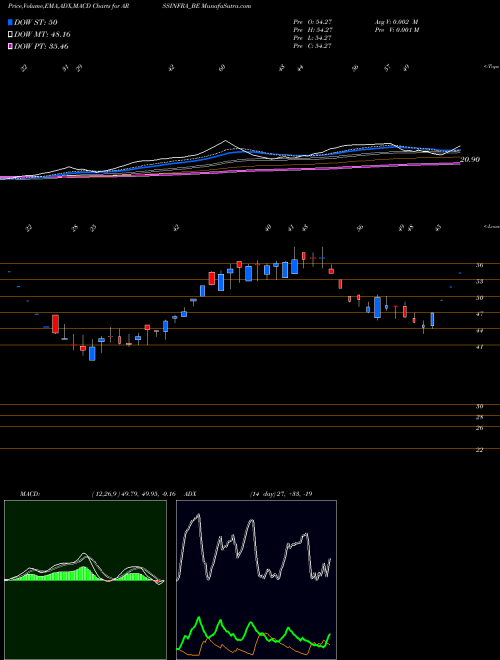500x660 pixels.
Task: Click the ADX panel header label
Action: [x=190, y=494]
